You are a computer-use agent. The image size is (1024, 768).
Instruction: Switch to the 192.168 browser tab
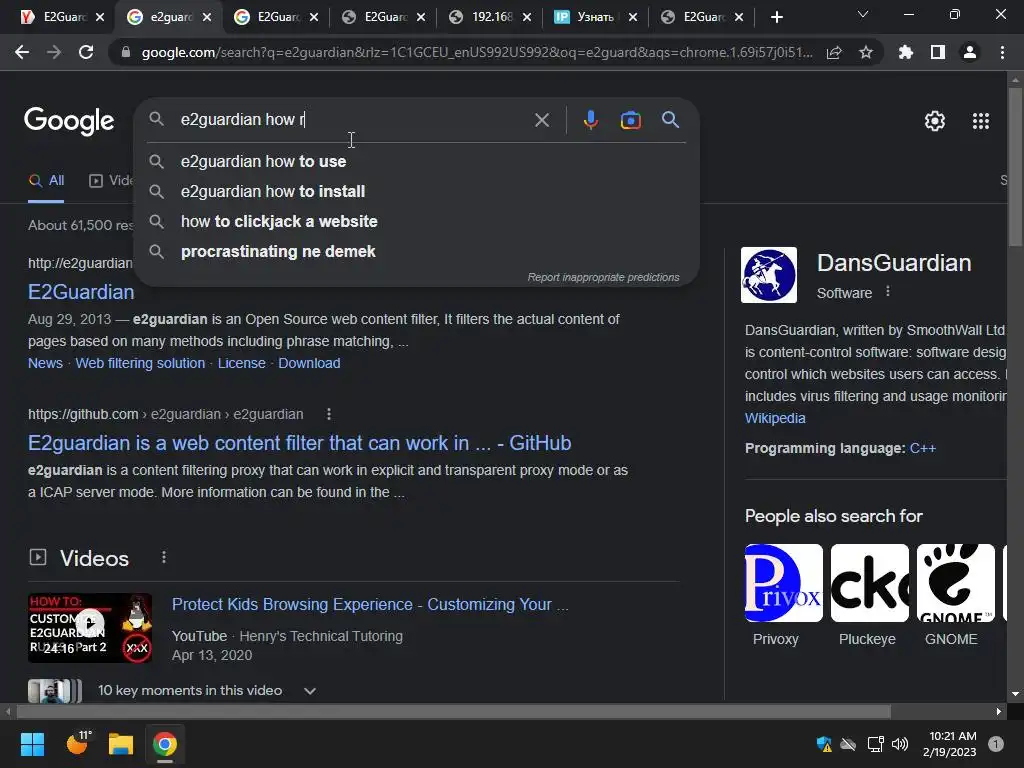point(490,17)
